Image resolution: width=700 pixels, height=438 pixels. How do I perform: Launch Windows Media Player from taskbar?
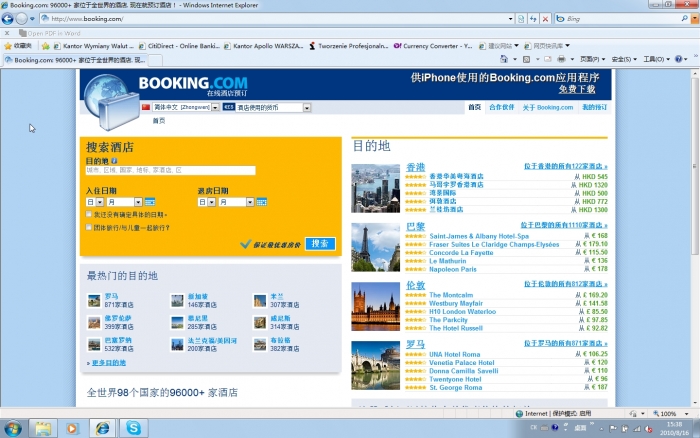coord(71,427)
